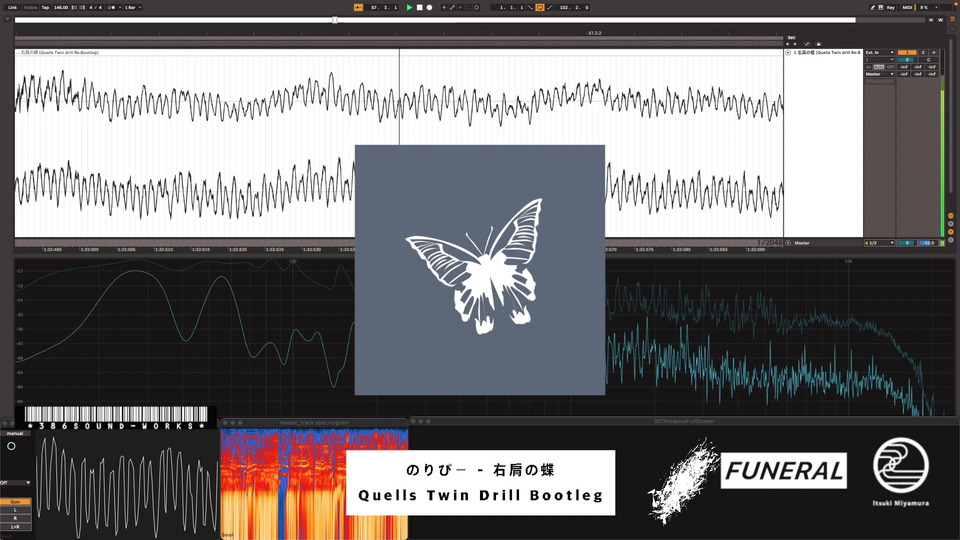960x540 pixels.
Task: Set monitor mode to Auto
Action: [x=879, y=67]
